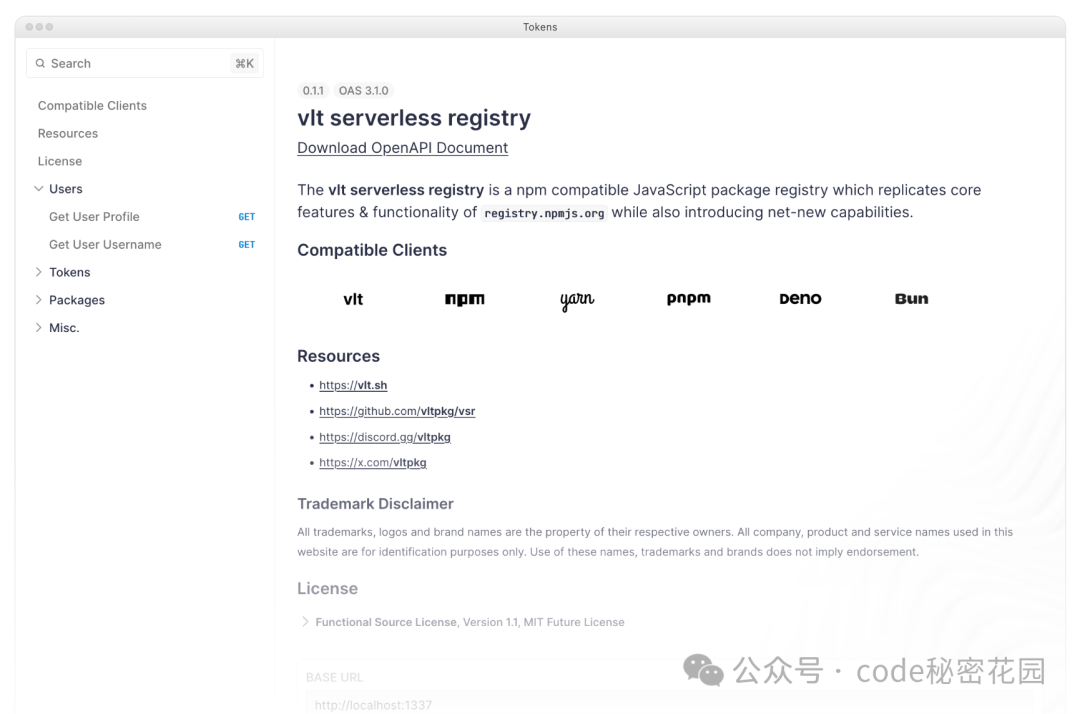Click Download OpenAPI Document link
Screen dimensions: 1080x714
(x=402, y=148)
